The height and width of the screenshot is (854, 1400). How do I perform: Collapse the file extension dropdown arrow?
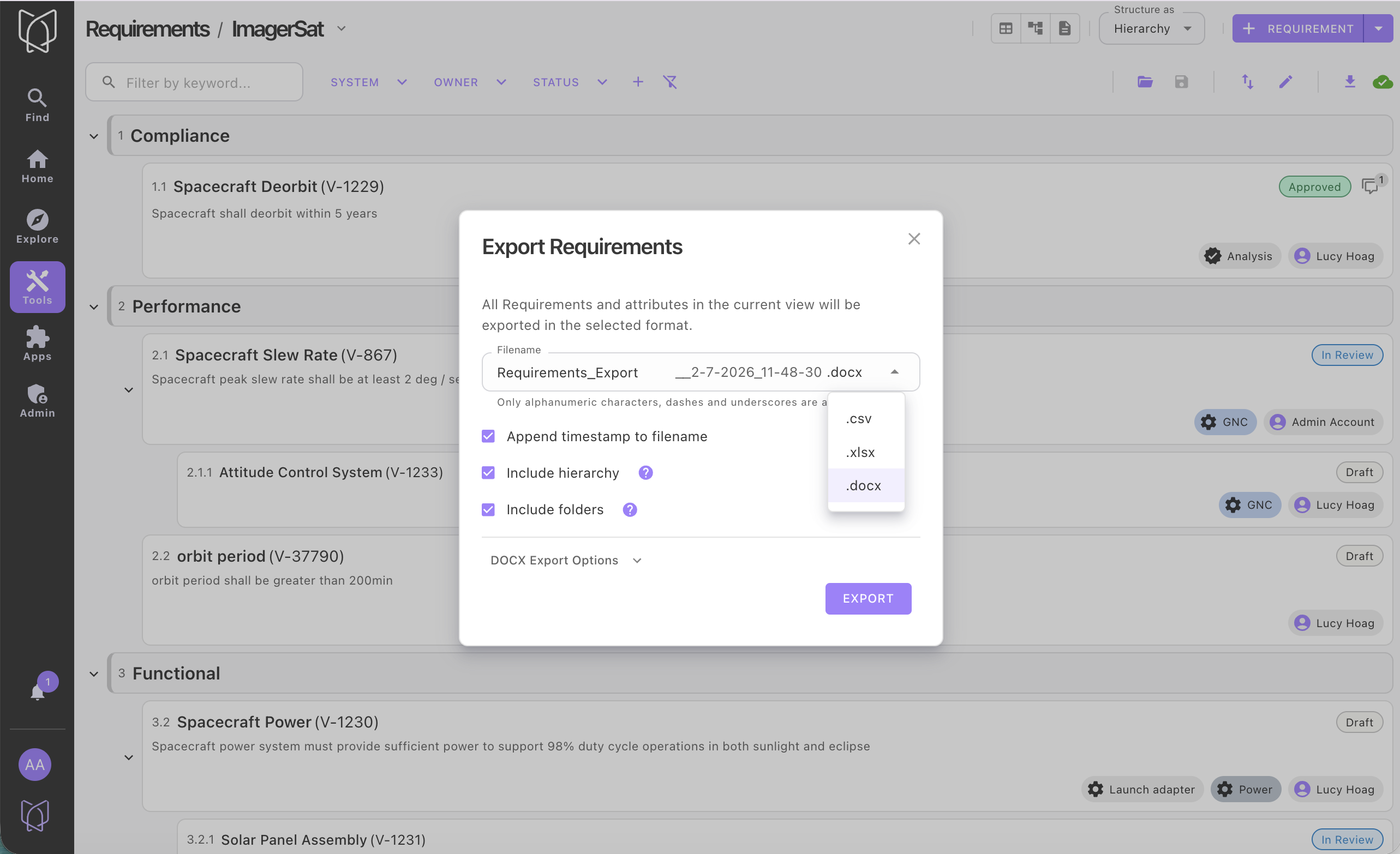click(894, 372)
